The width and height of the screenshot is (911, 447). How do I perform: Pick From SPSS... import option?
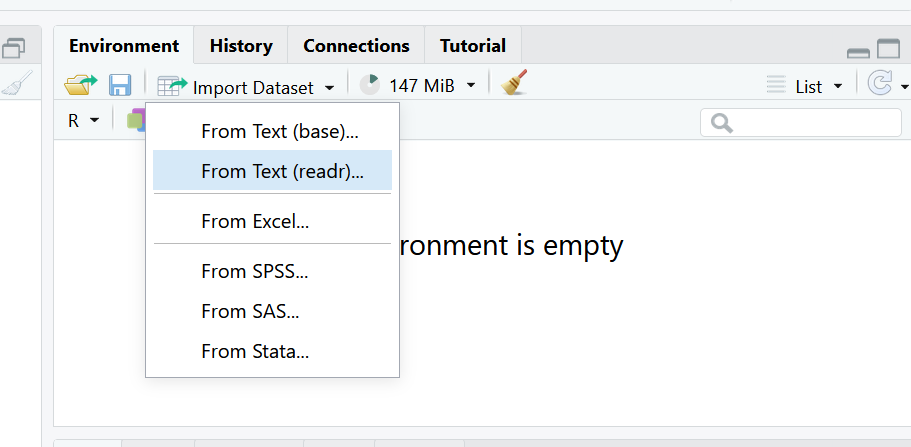click(x=254, y=271)
